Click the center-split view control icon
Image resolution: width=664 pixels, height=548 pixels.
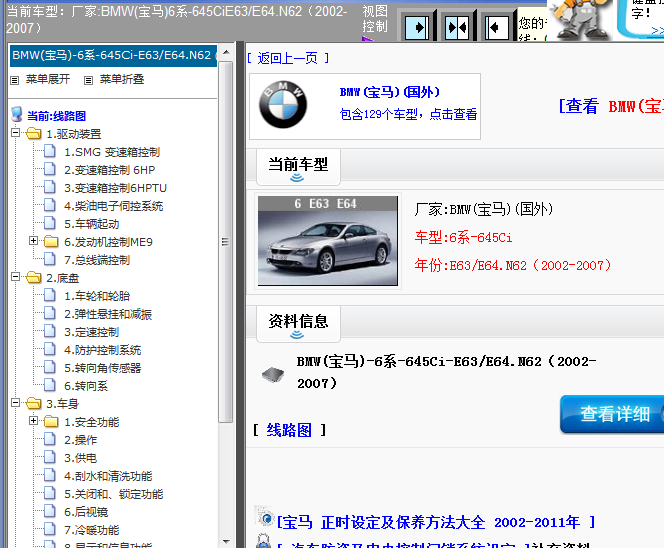tap(457, 28)
